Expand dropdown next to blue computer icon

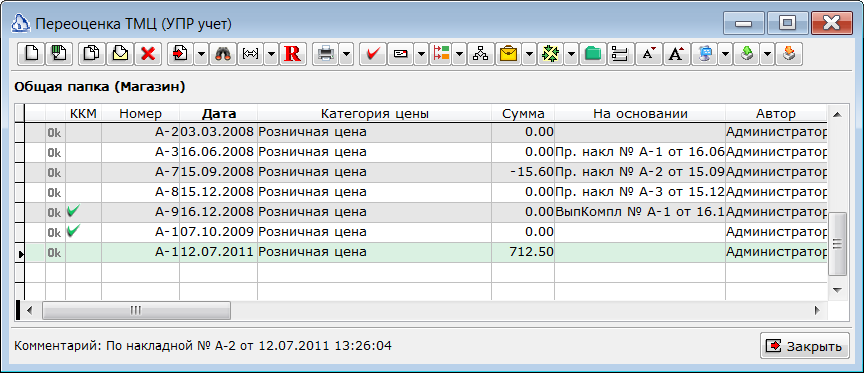pyautogui.click(x=725, y=54)
